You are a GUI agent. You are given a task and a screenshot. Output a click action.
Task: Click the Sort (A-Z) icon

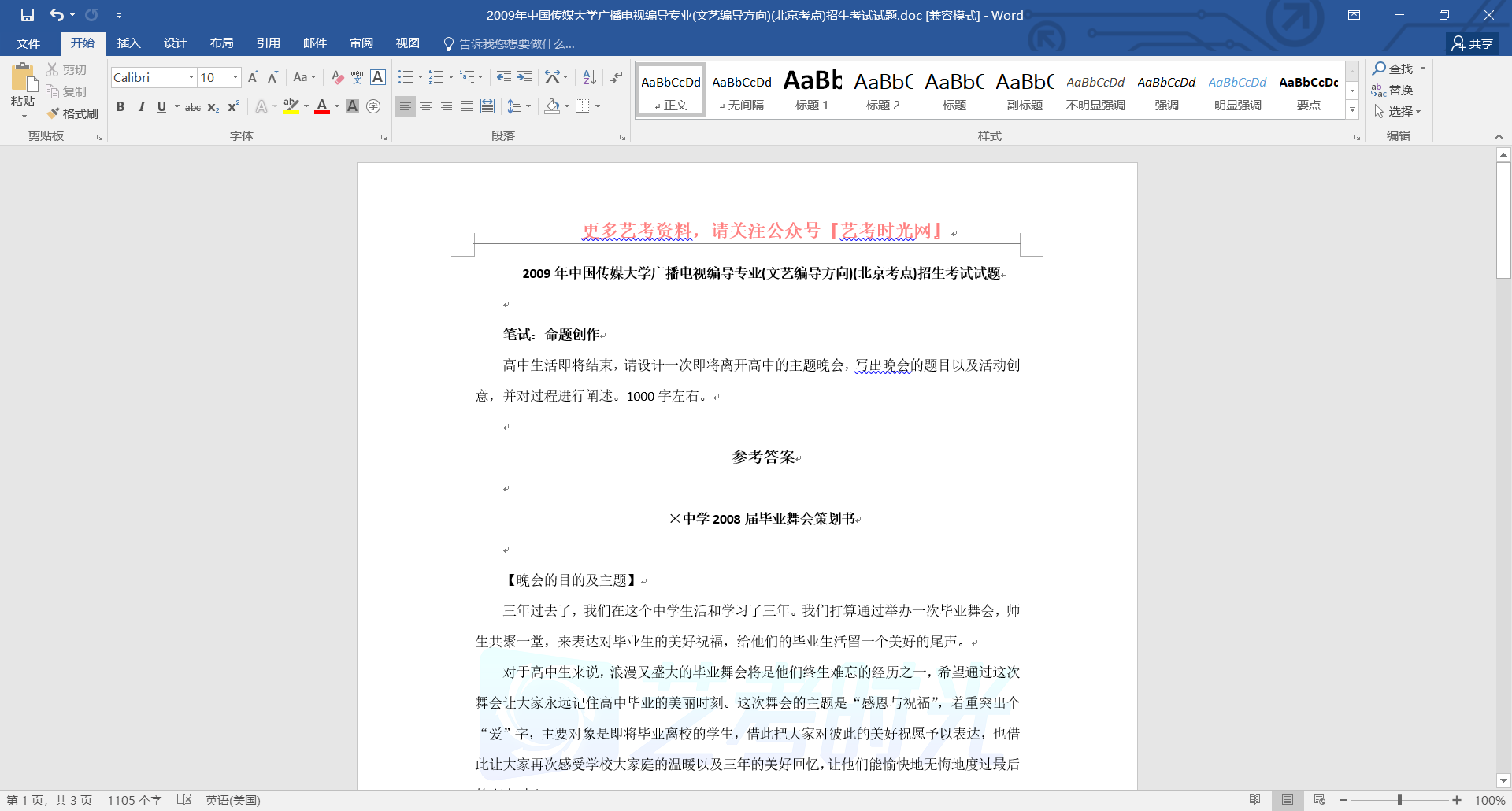tap(589, 77)
